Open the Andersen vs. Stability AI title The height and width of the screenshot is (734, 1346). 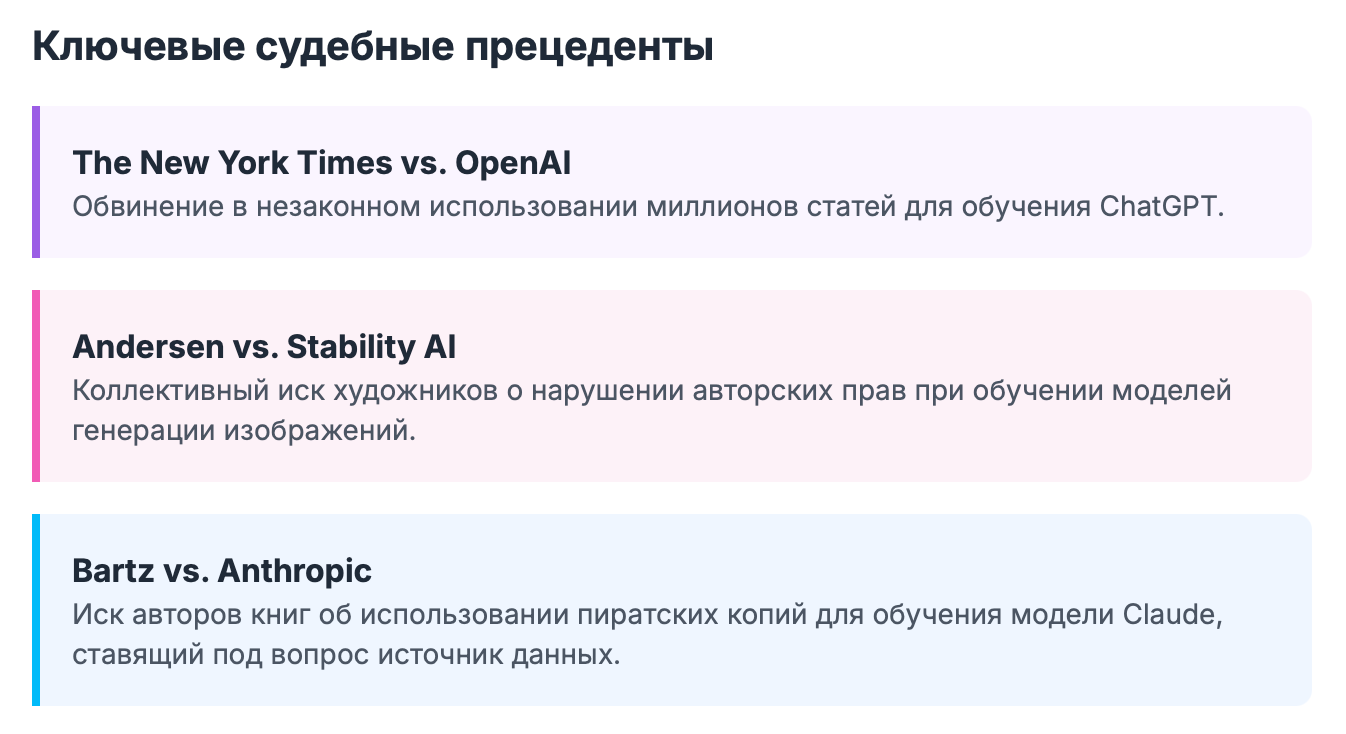pos(264,347)
